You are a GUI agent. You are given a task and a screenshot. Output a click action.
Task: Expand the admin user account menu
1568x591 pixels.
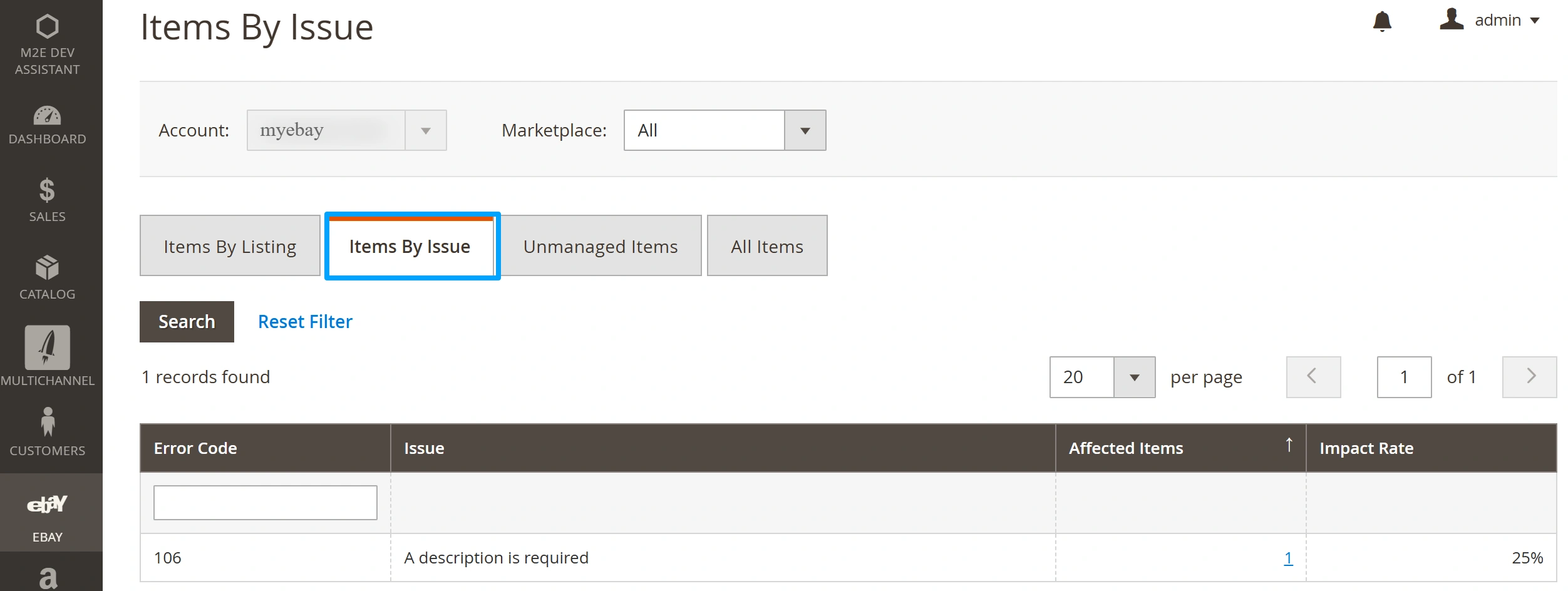1489,20
